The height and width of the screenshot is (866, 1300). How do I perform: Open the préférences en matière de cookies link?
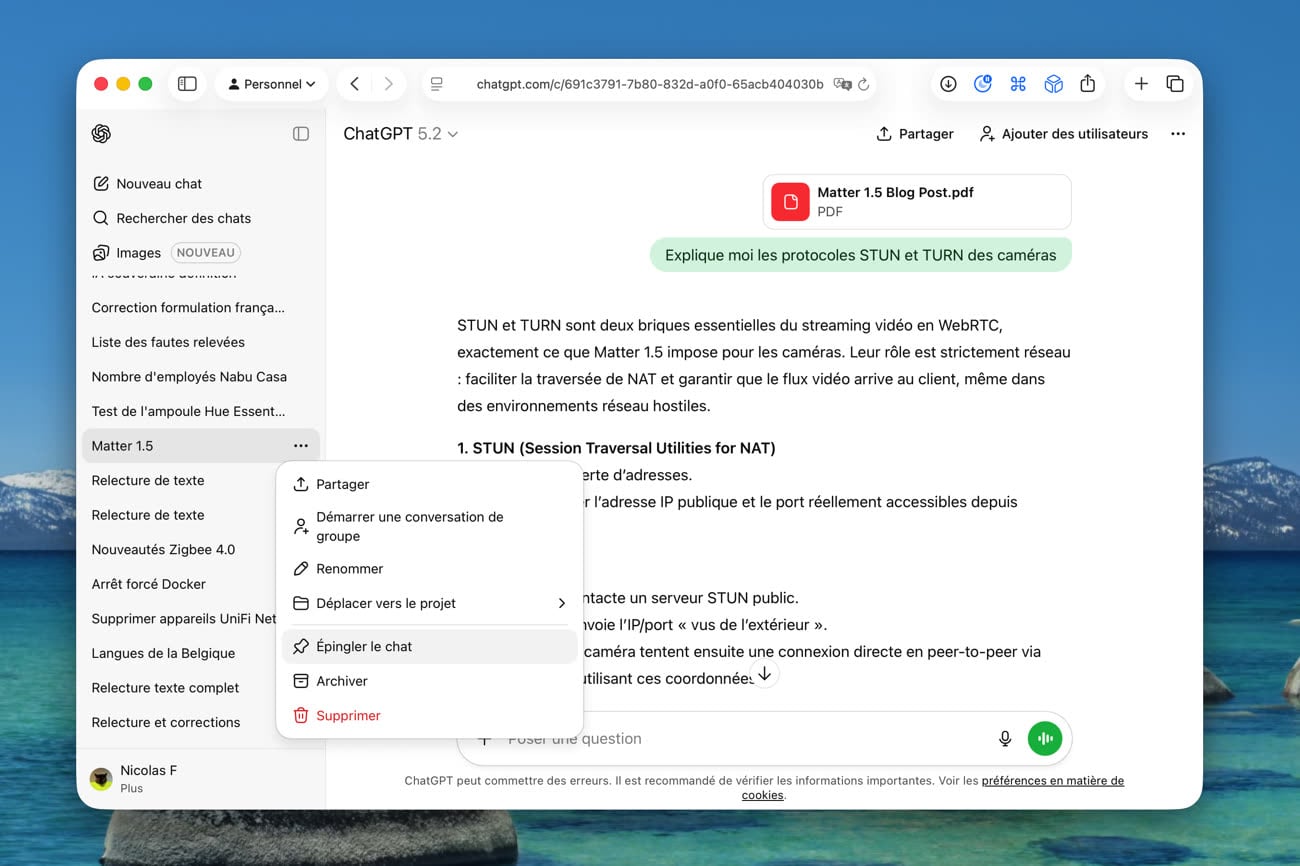coord(1052,781)
